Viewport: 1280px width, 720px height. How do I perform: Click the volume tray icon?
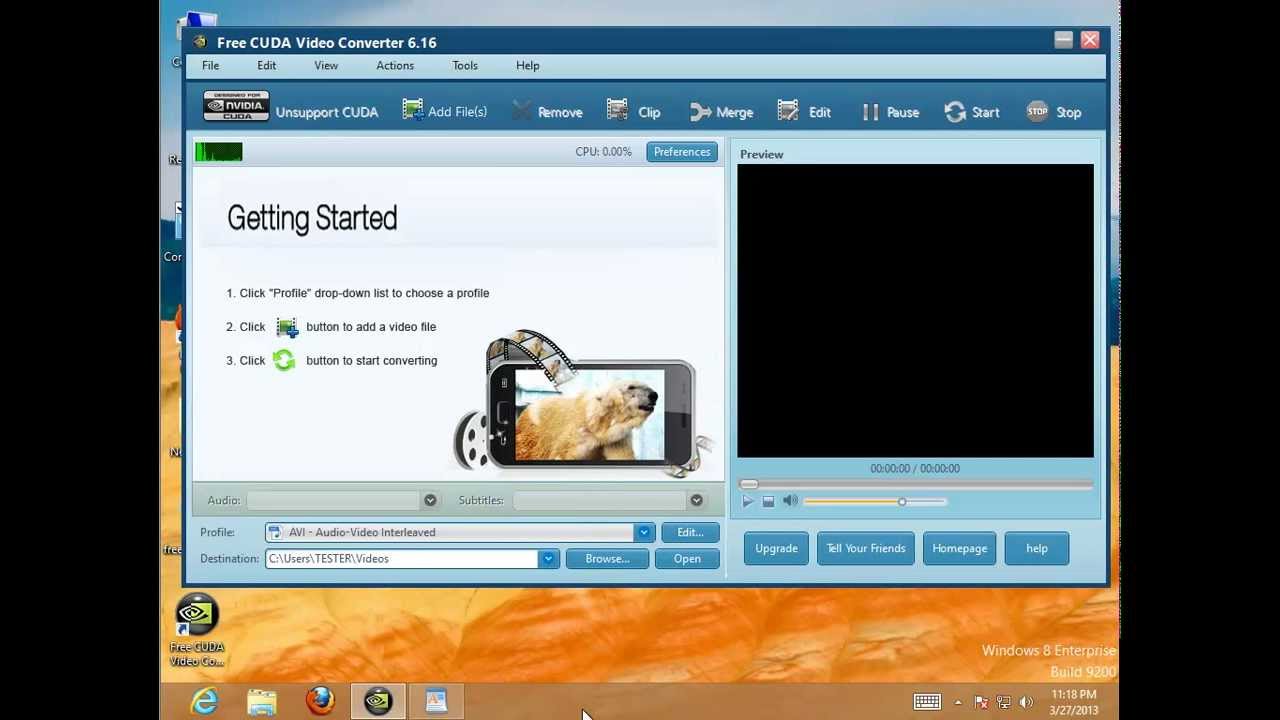click(x=1026, y=702)
